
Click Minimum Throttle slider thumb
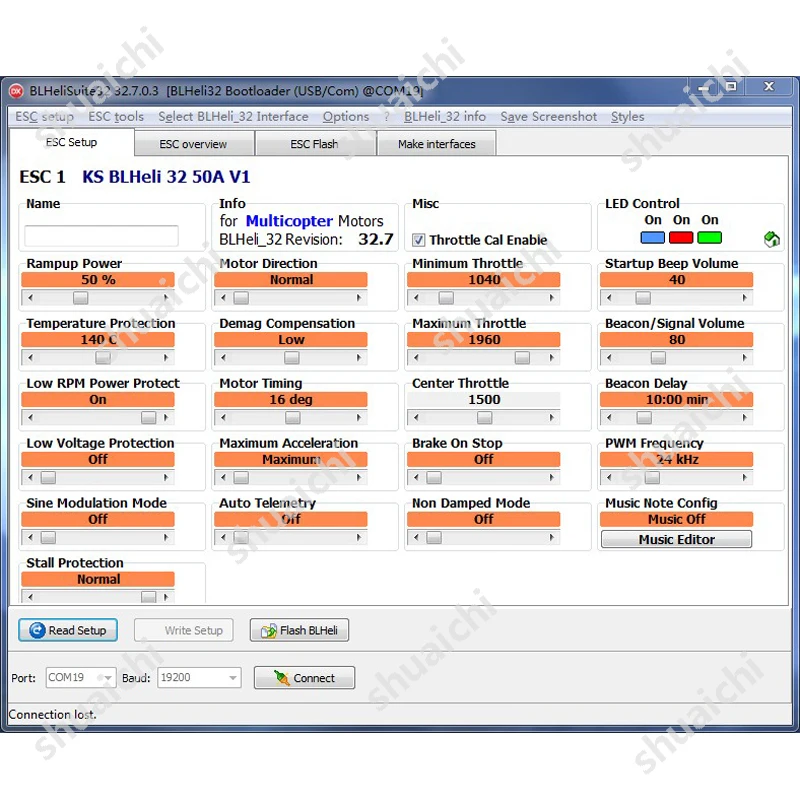click(446, 297)
